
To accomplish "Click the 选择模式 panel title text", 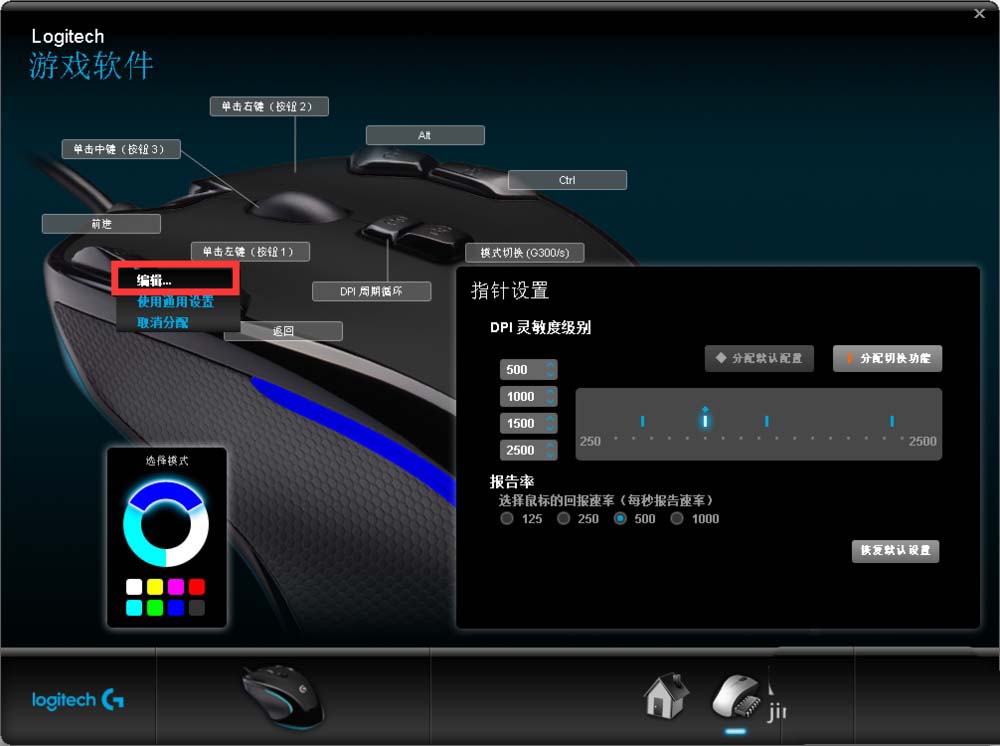I will pos(166,460).
